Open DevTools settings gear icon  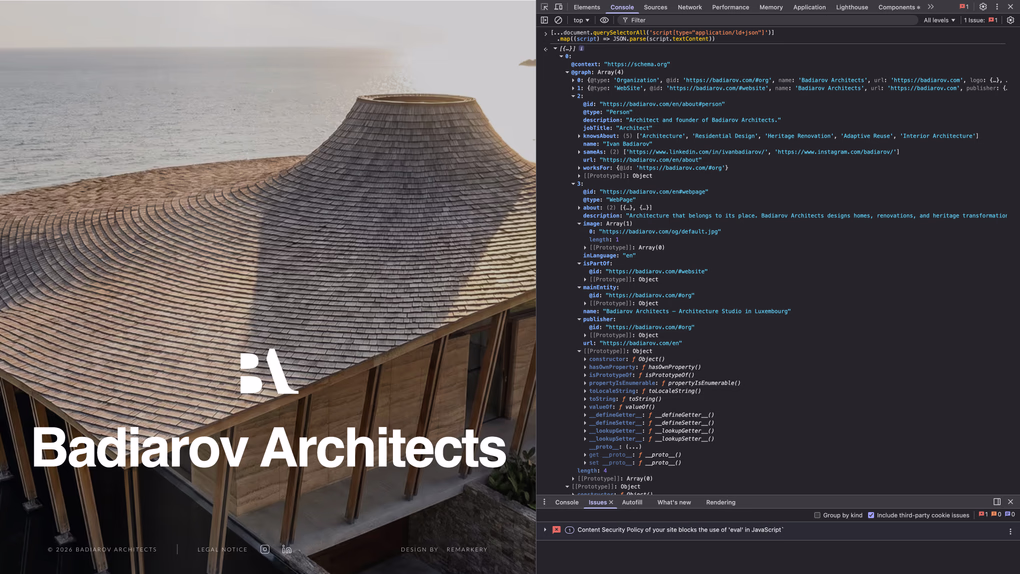983,7
